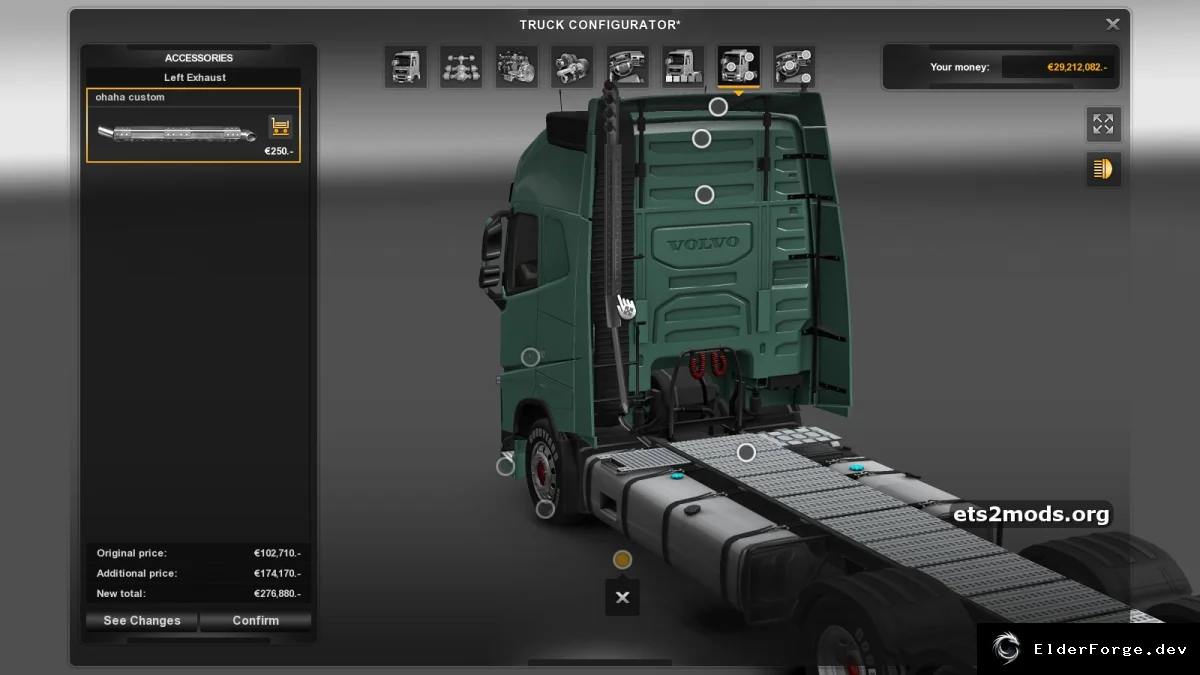Image resolution: width=1200 pixels, height=675 pixels.
Task: Dismiss slot with X below orange node
Action: pos(622,598)
